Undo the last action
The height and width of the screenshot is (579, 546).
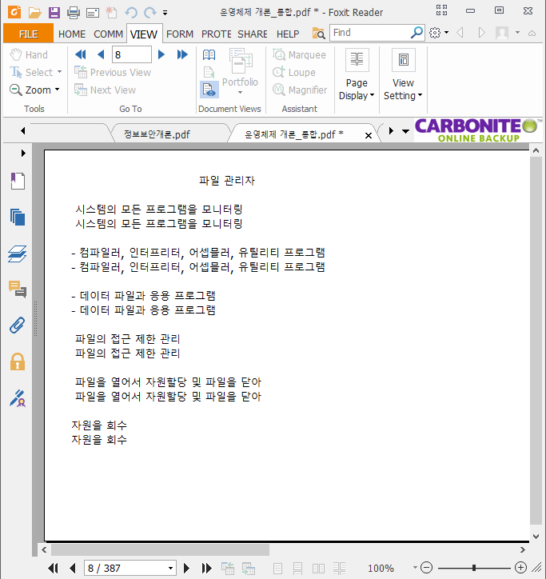click(x=131, y=13)
